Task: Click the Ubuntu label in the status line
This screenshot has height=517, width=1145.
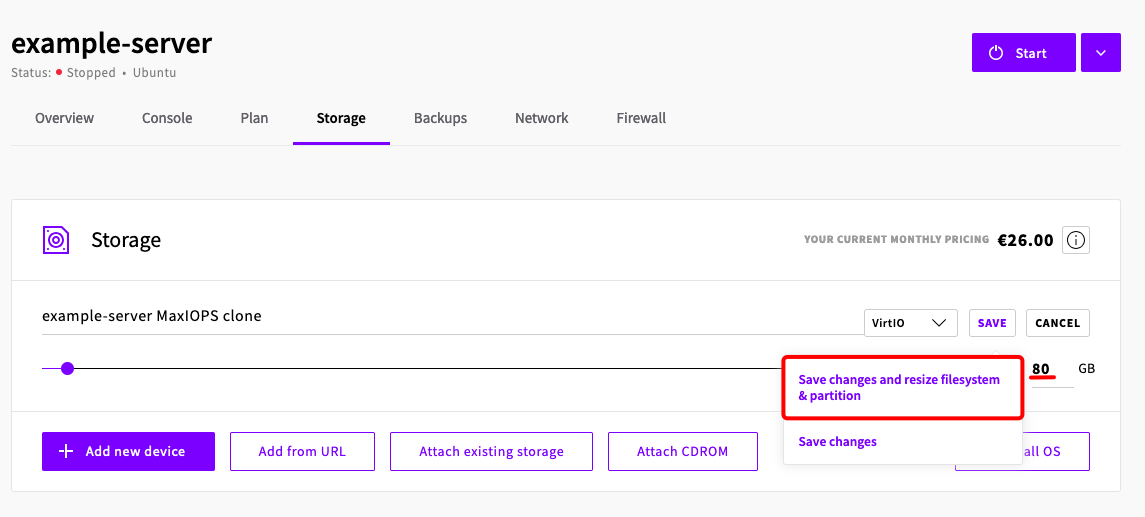Action: pyautogui.click(x=154, y=73)
